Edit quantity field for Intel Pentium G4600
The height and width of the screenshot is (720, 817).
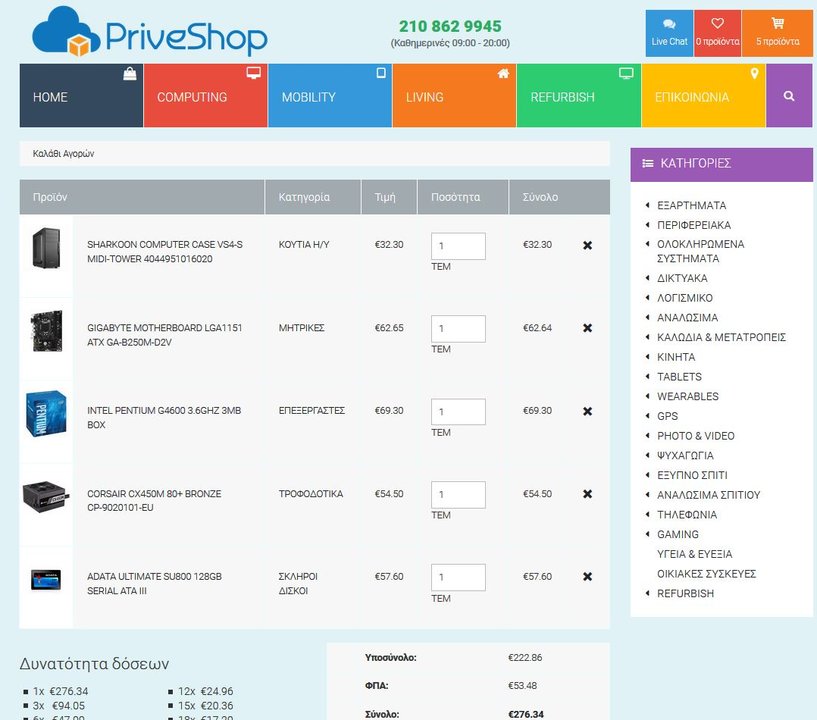tap(458, 412)
